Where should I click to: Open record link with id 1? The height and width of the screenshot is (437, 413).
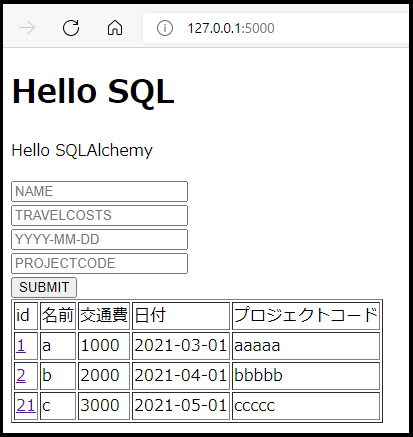pyautogui.click(x=21, y=346)
